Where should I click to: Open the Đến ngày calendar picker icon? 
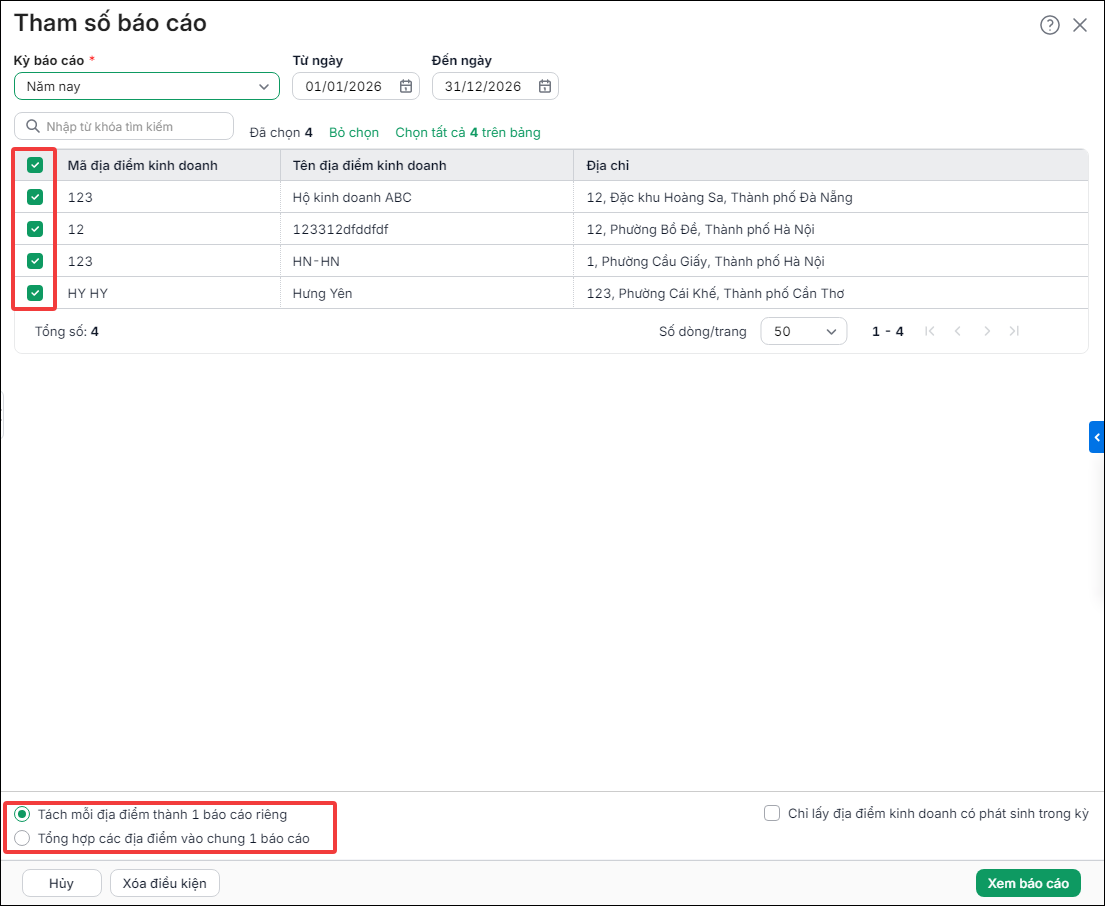tap(545, 86)
